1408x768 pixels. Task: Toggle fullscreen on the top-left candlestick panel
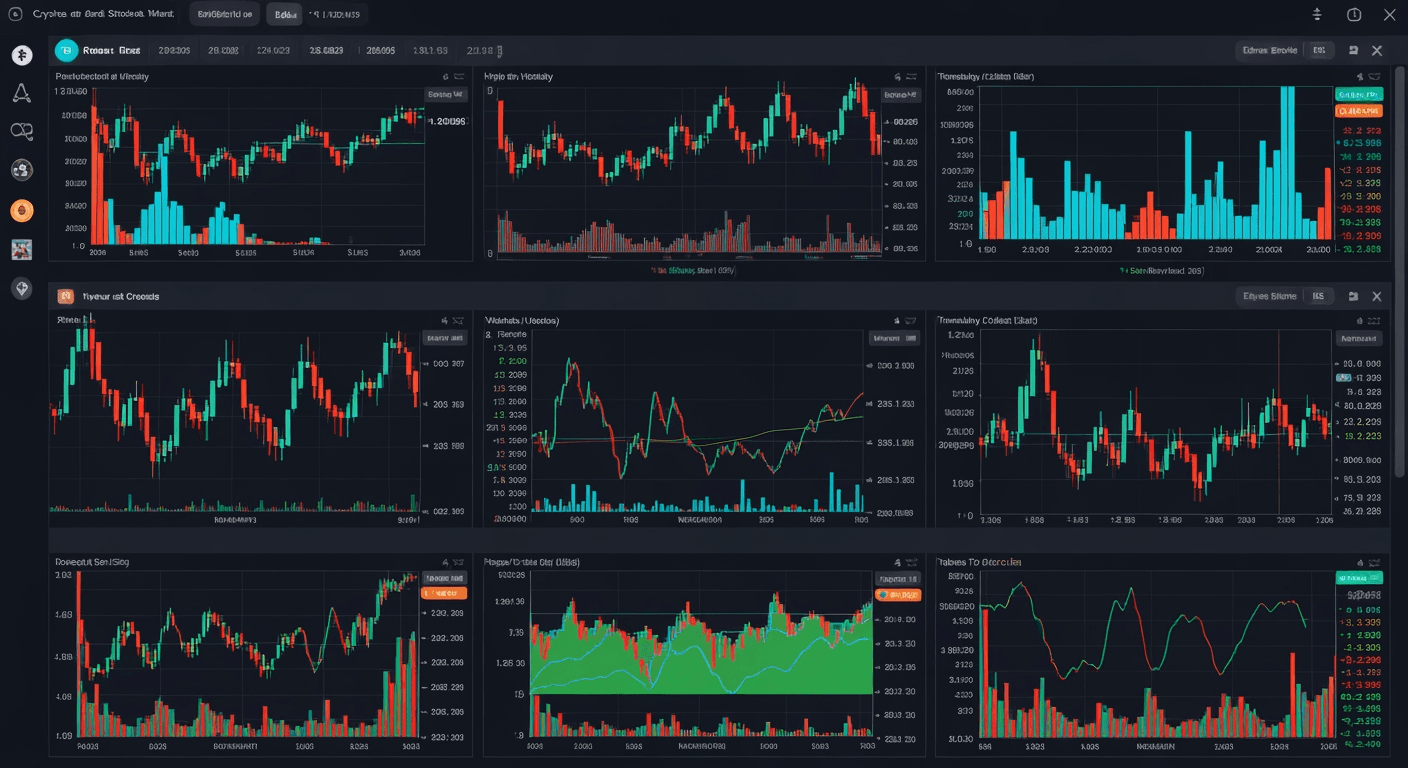pyautogui.click(x=460, y=75)
